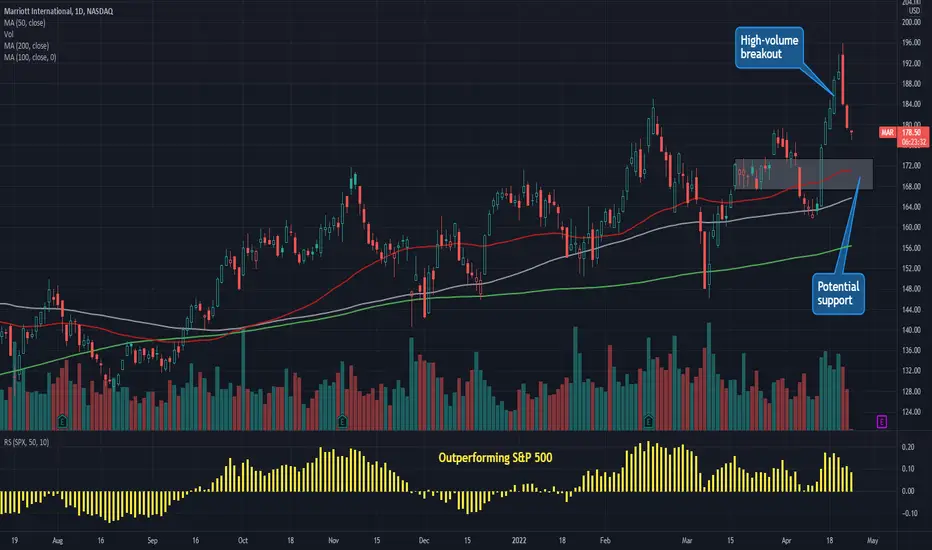Select the gray support zone rectangle
932x550 pixels.
tap(803, 174)
